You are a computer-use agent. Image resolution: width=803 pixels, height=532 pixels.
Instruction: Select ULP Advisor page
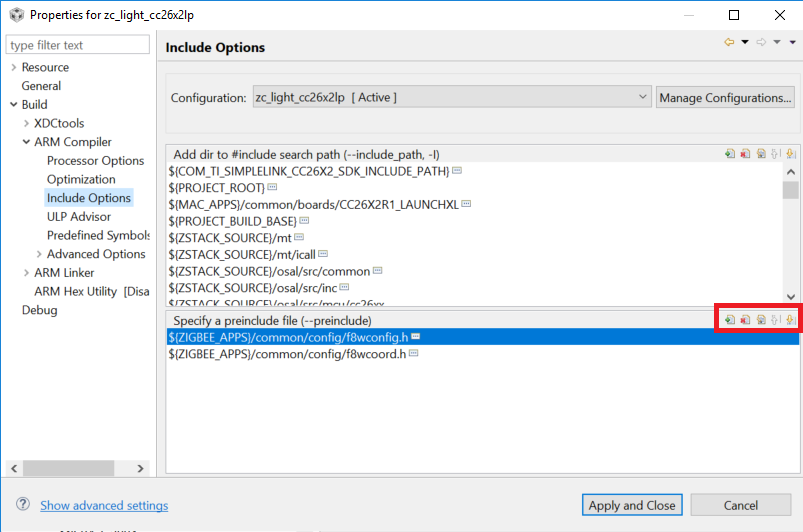coord(79,217)
